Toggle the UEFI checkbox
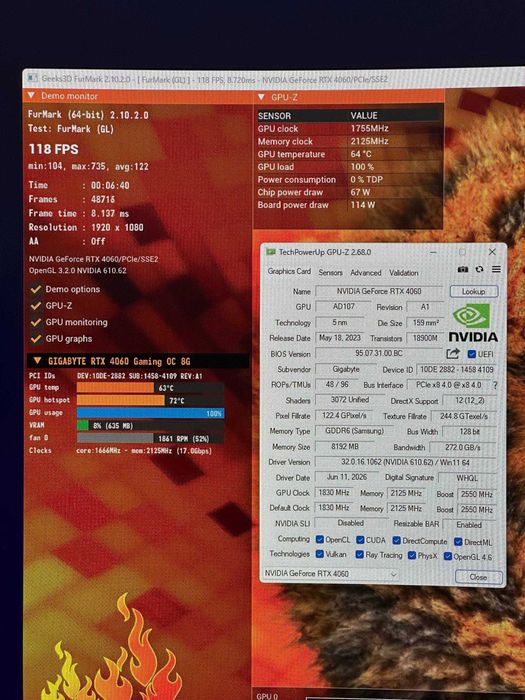This screenshot has width=525, height=700. point(471,354)
